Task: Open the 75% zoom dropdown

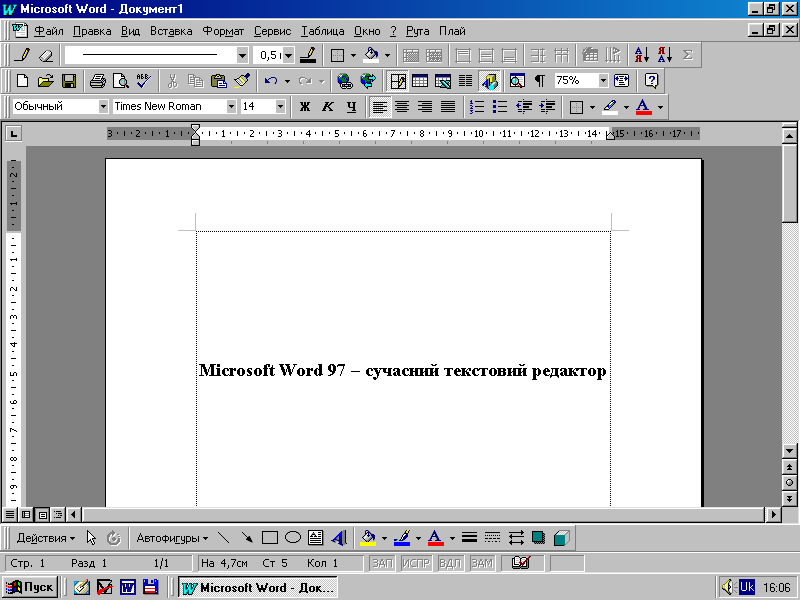Action: point(604,81)
